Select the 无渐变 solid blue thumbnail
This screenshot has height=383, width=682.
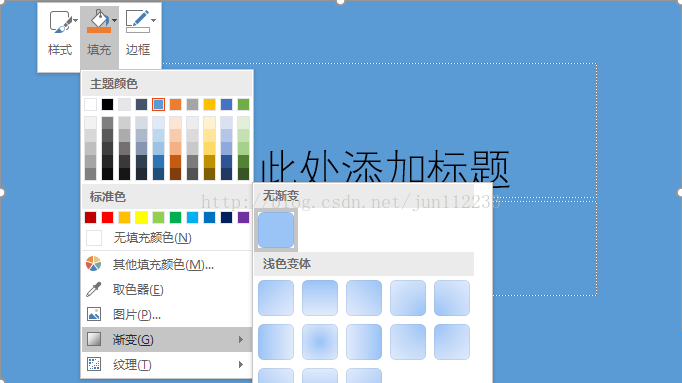(276, 230)
